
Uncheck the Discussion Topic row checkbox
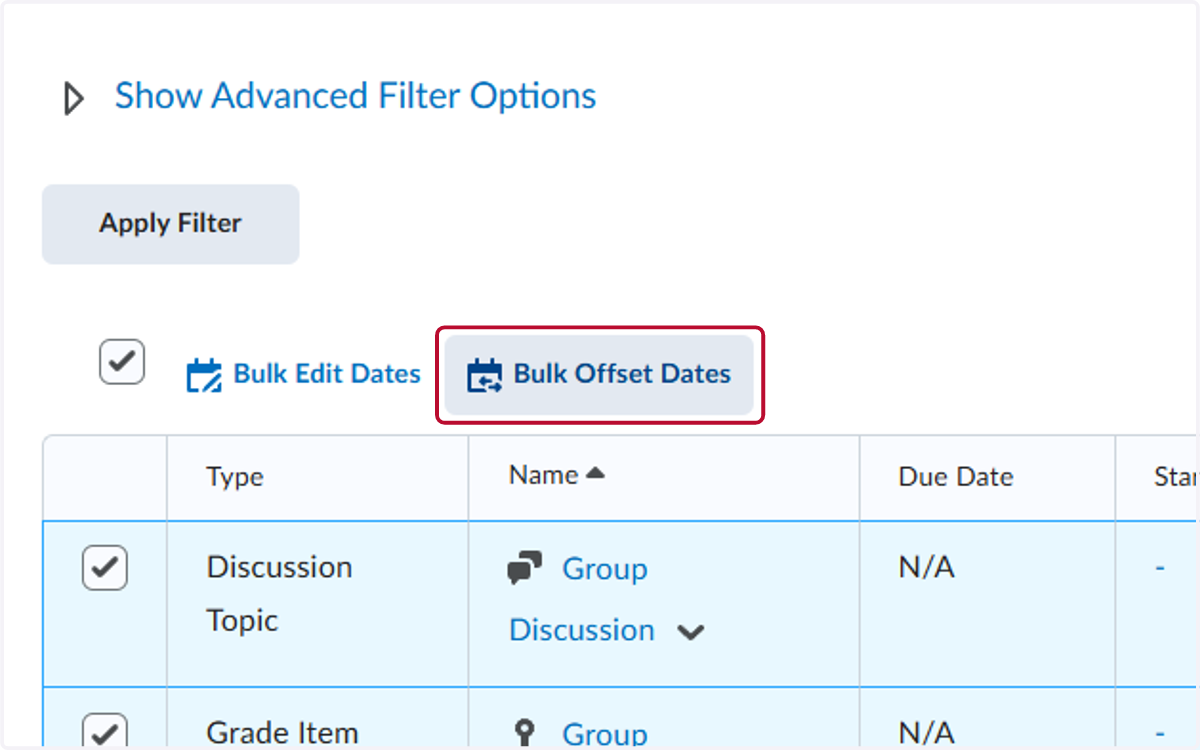(x=105, y=568)
